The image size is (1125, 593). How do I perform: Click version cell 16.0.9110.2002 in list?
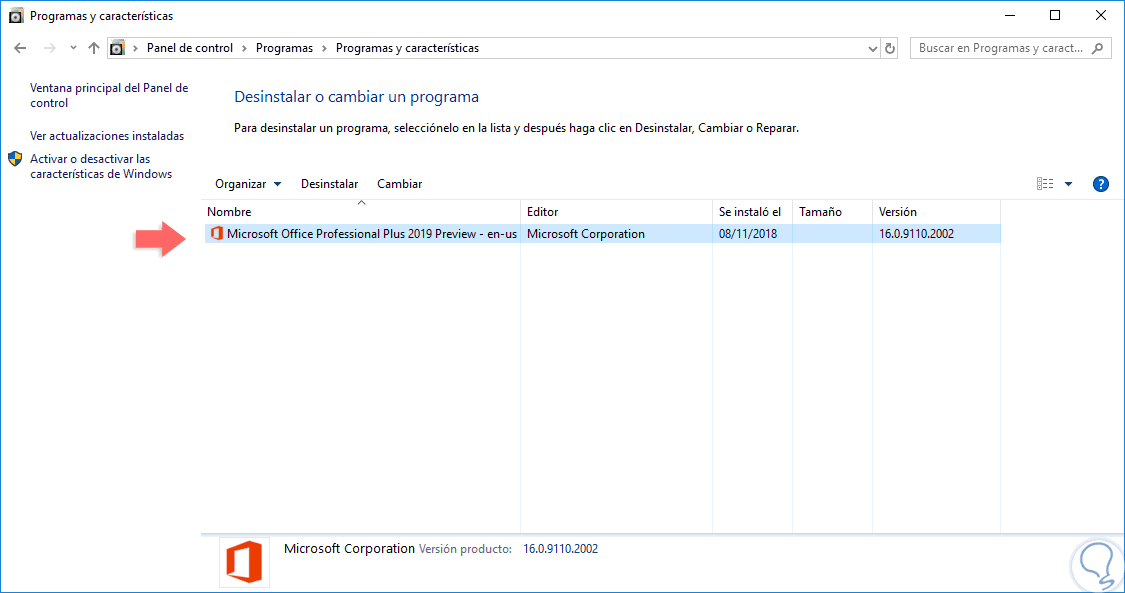coord(916,234)
